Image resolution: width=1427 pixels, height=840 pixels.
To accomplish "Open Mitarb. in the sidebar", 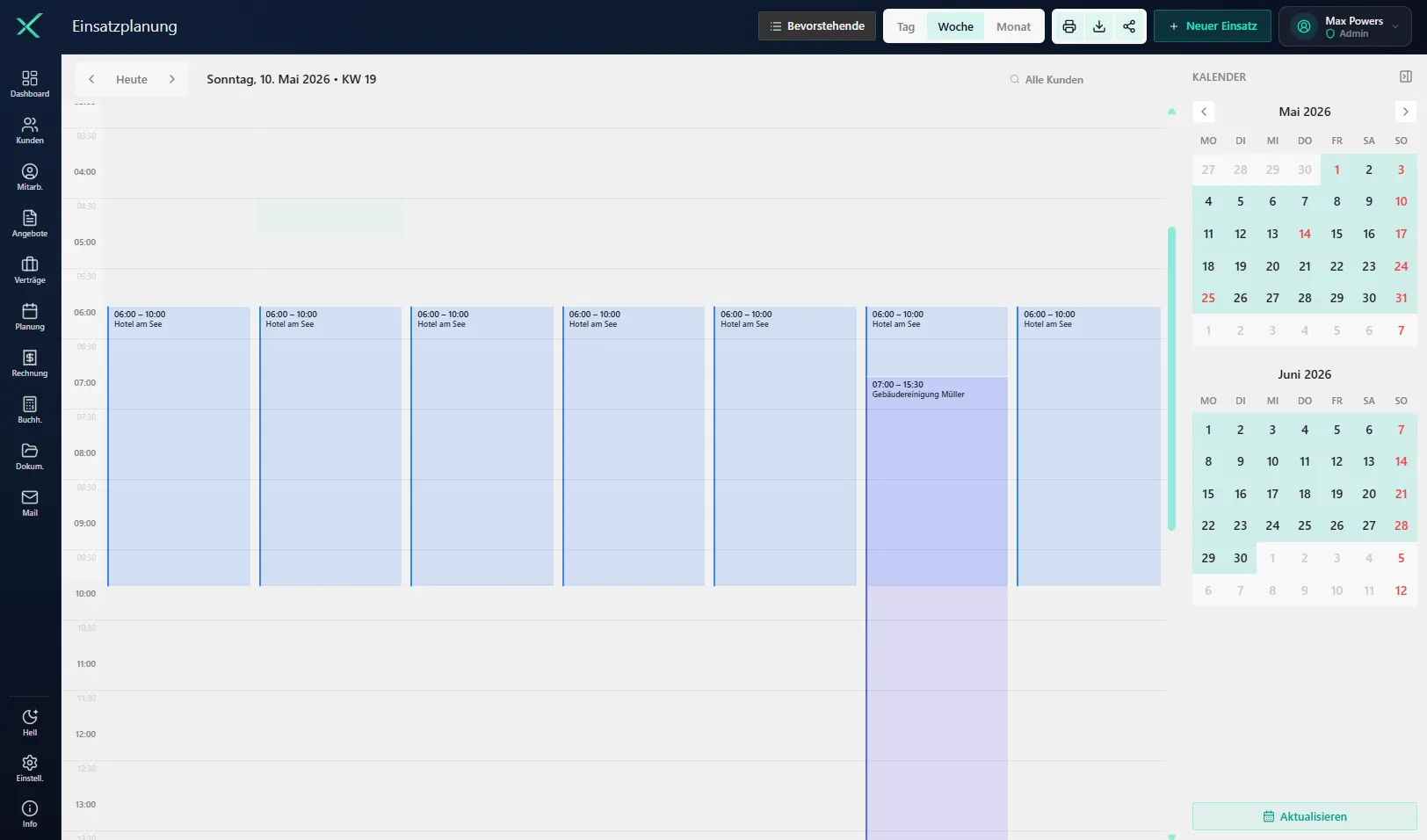I will click(x=30, y=177).
